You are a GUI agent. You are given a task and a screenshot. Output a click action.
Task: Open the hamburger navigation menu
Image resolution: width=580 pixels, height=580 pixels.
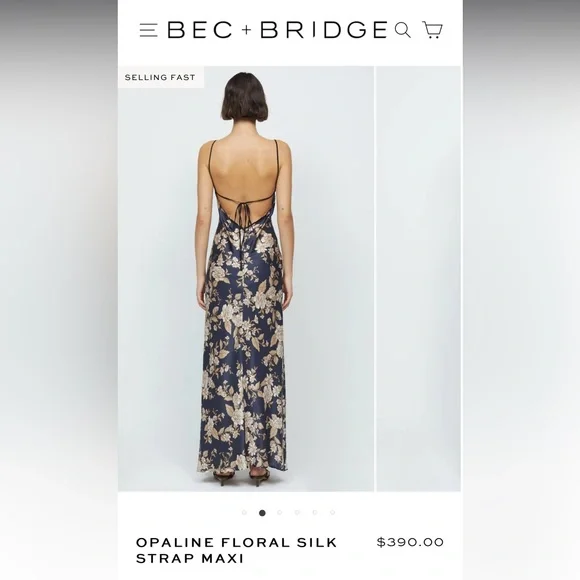point(148,30)
